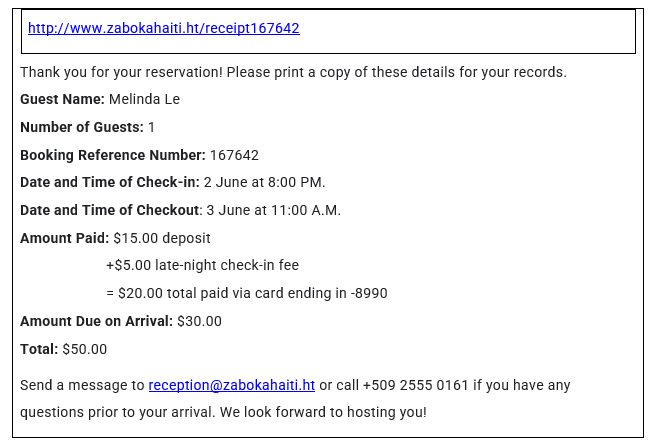Click the "Date and Time of Checkout" label
653x444 pixels.
[110, 210]
